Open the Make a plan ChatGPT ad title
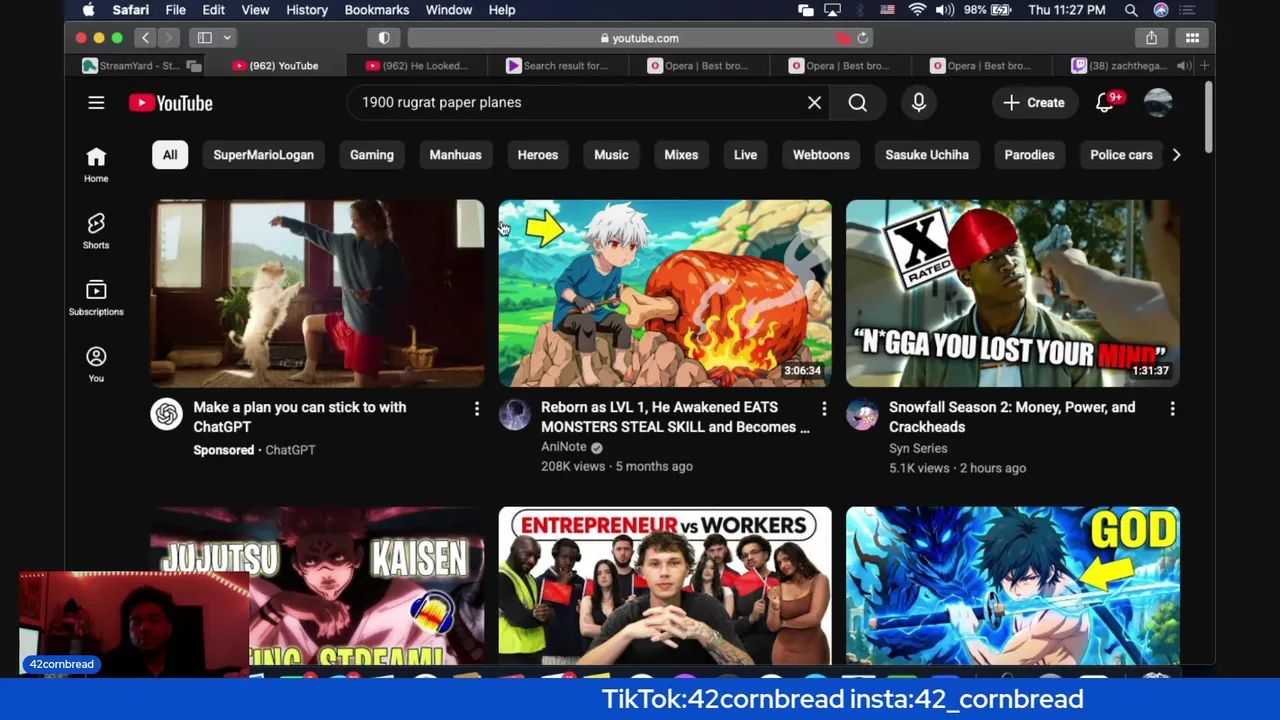 (x=299, y=417)
